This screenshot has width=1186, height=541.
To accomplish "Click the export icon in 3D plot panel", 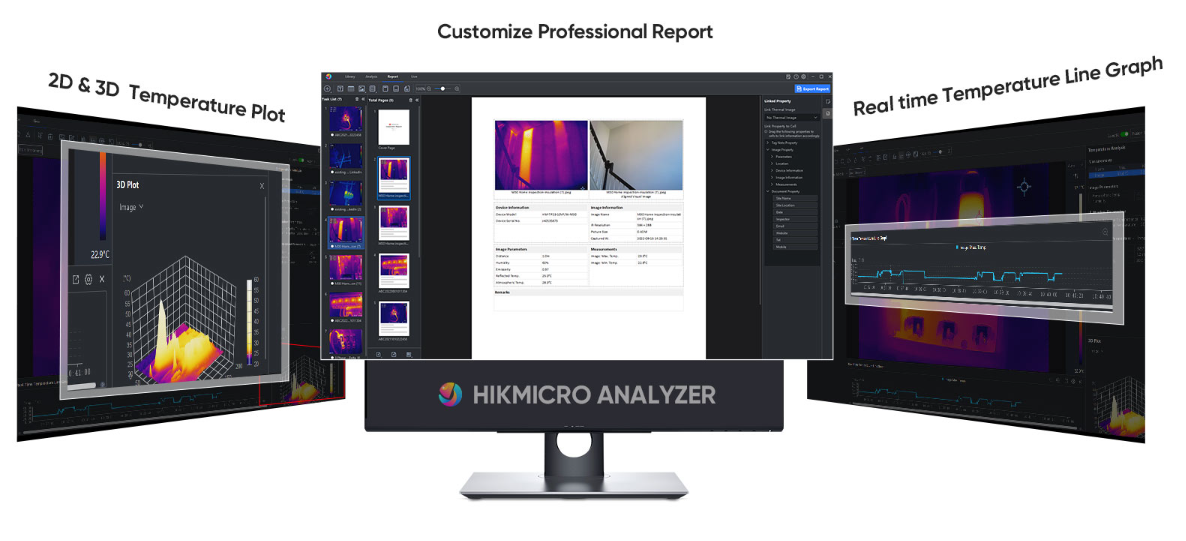I will coord(75,279).
